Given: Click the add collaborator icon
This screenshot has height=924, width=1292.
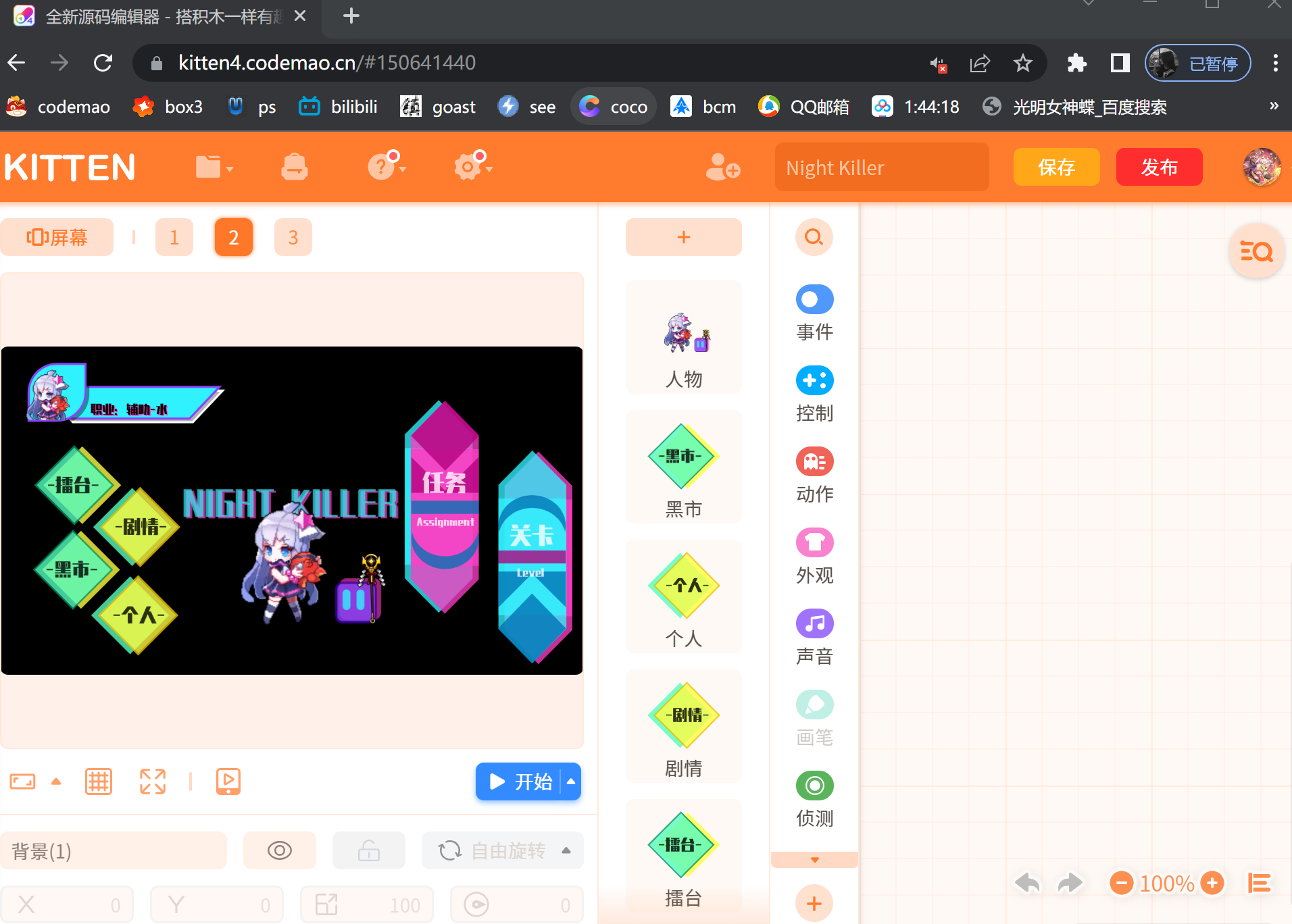Looking at the screenshot, I should (722, 167).
